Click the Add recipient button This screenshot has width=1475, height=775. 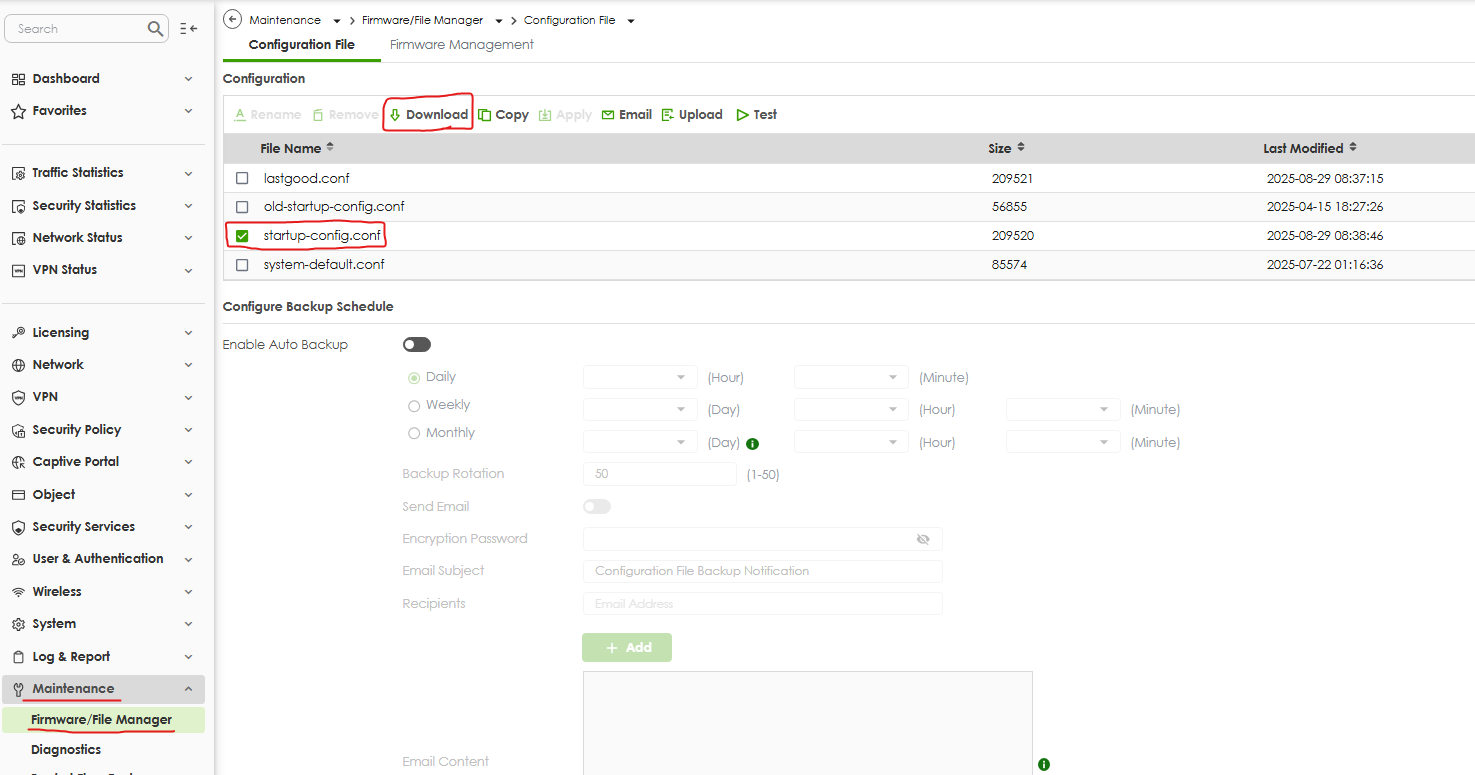(627, 648)
